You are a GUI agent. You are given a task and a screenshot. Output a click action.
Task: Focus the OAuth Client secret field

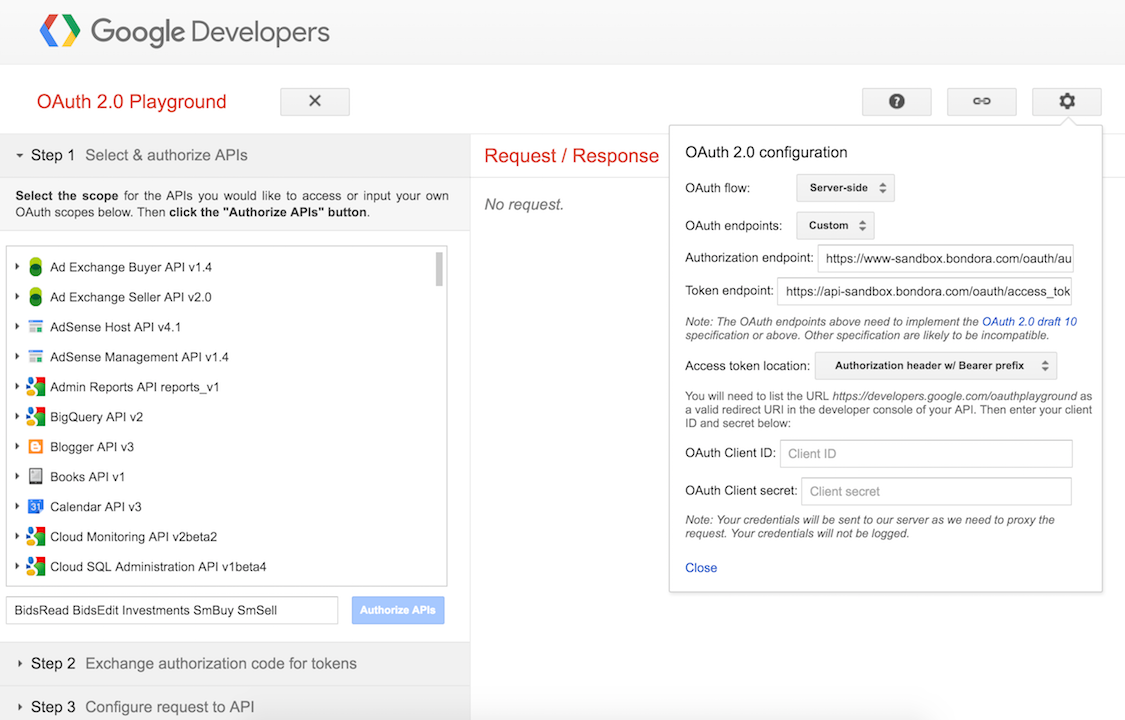coord(936,491)
